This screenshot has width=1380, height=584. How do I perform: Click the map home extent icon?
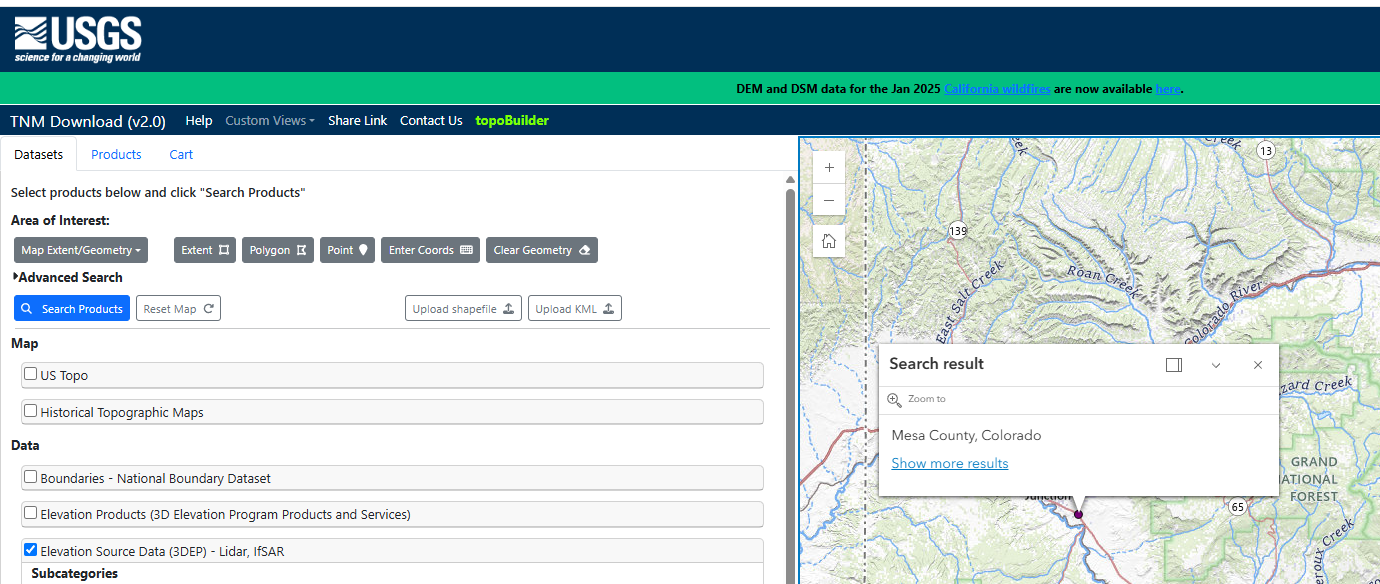[829, 241]
